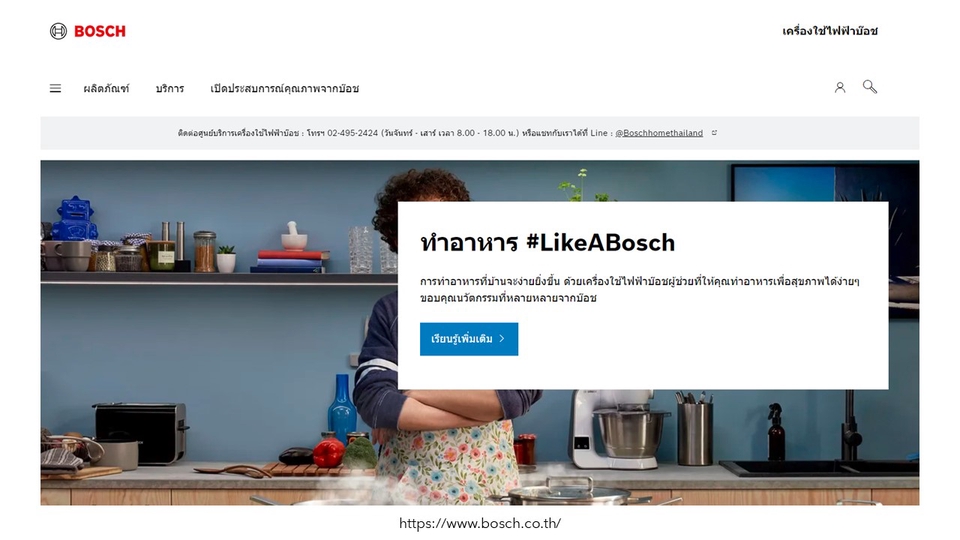Click the arrow chevron on เรียนรู้เพิ่มเติม button
This screenshot has width=960, height=540.
click(502, 339)
